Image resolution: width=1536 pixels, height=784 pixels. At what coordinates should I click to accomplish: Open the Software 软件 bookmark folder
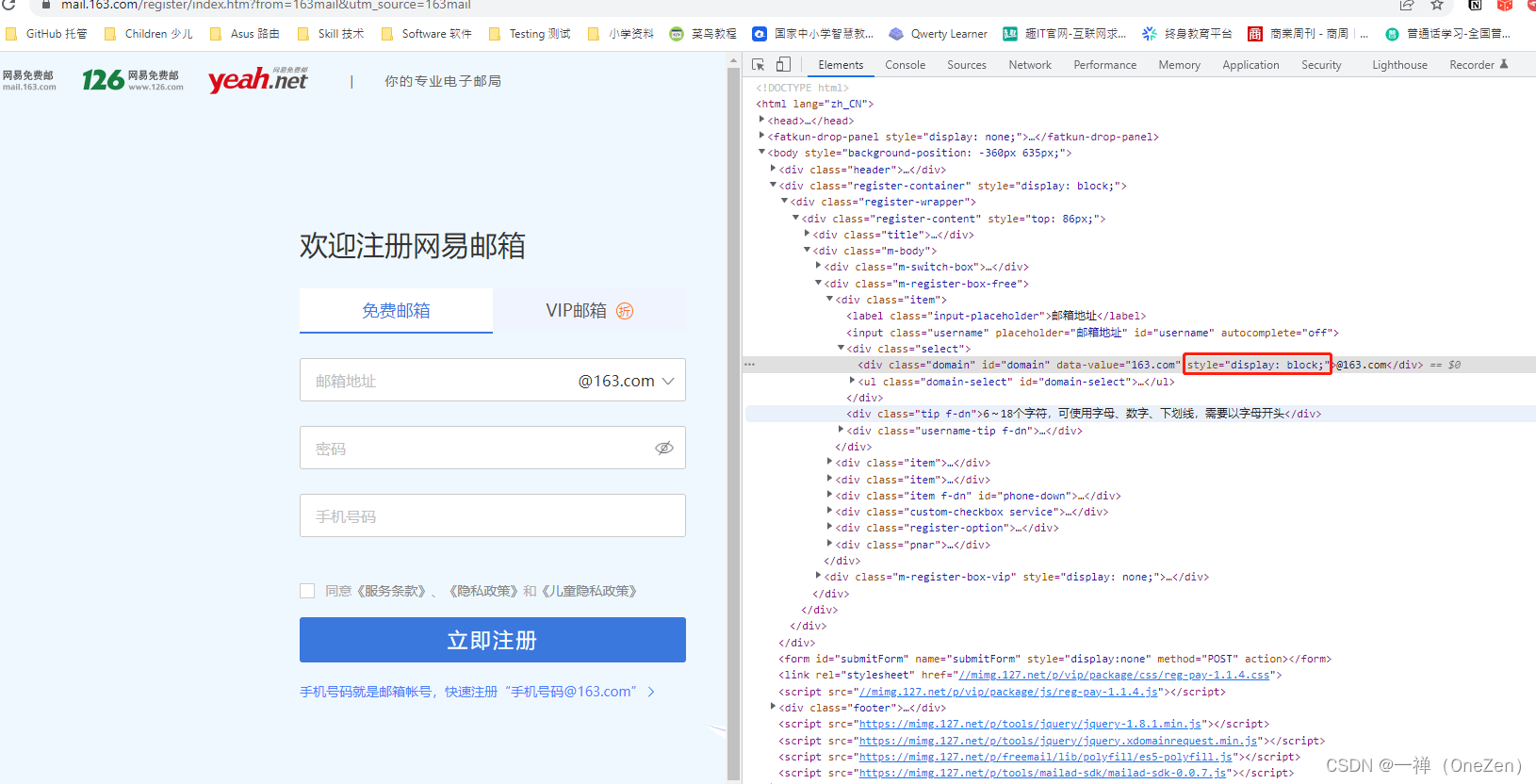coord(427,34)
